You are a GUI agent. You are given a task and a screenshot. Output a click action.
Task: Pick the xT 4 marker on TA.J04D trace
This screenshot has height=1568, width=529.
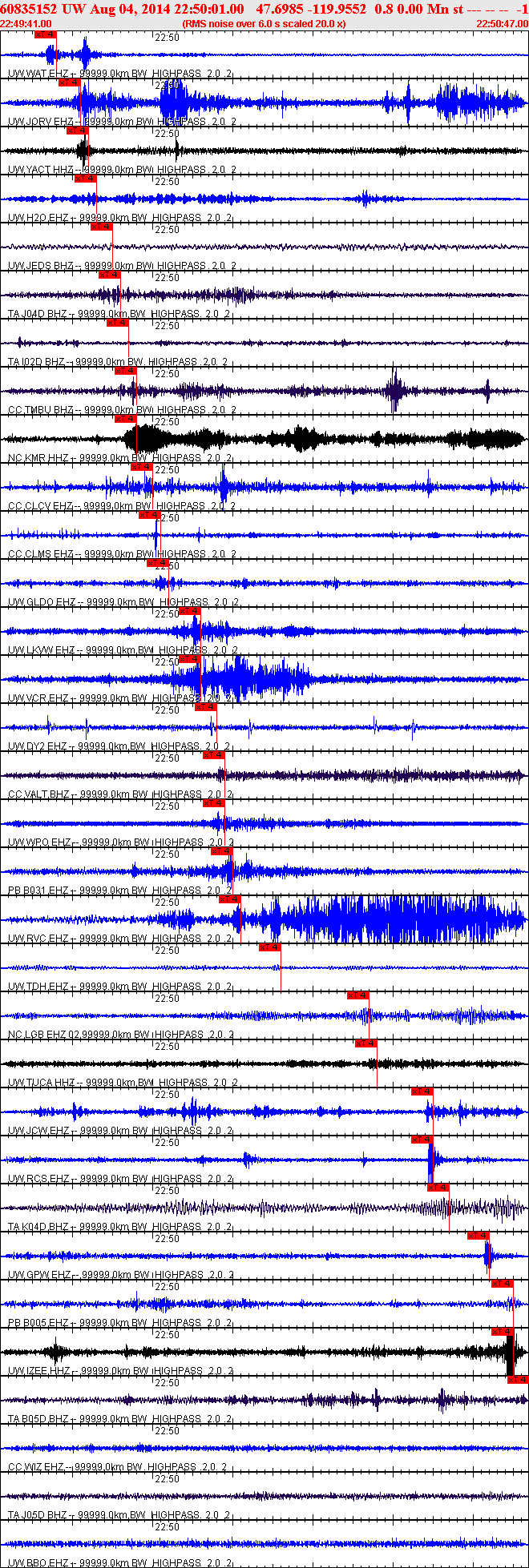coord(110,275)
